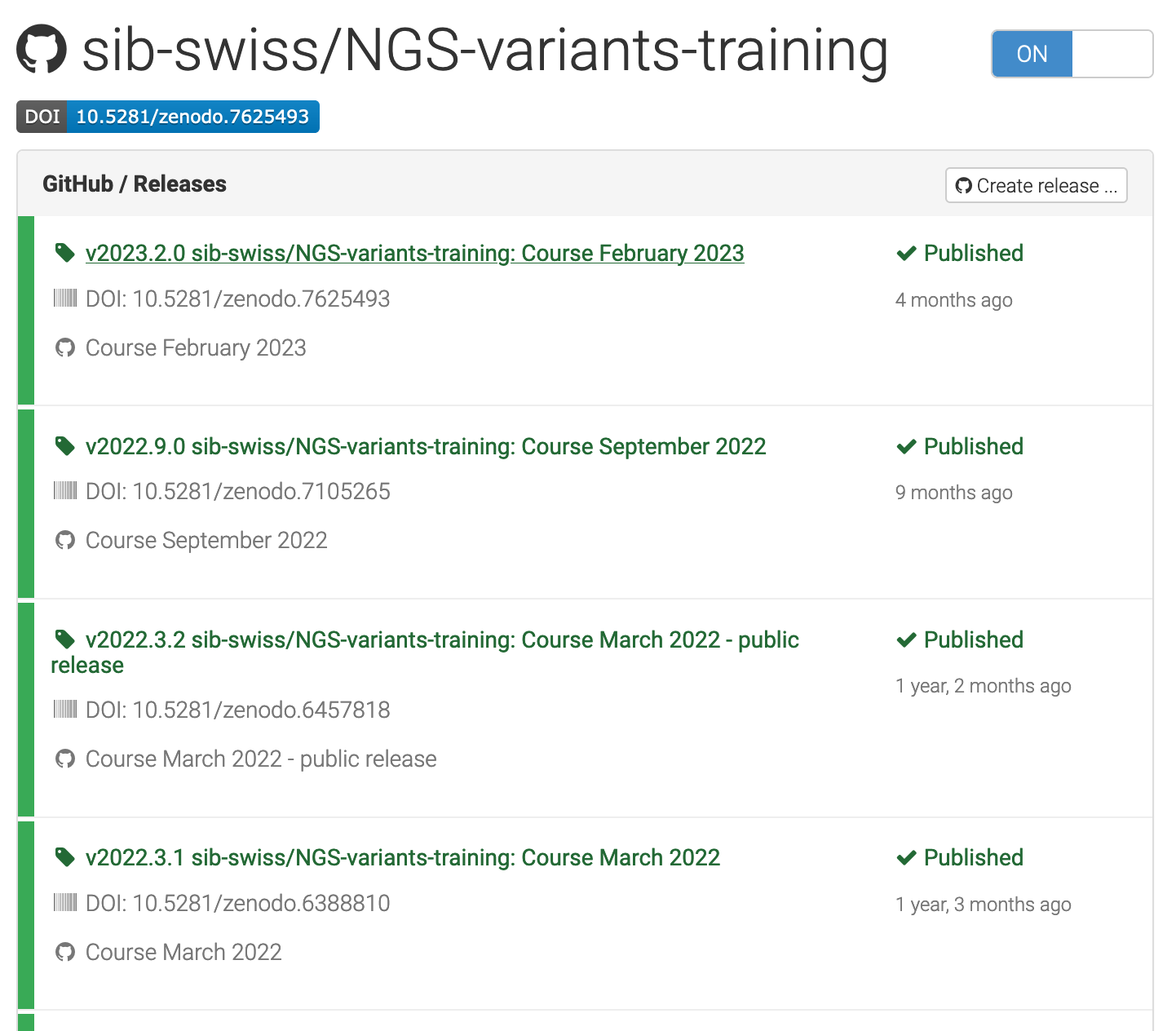Open the v2023.2.0 Course February 2023 release link
The width and height of the screenshot is (1176, 1031).
414,253
